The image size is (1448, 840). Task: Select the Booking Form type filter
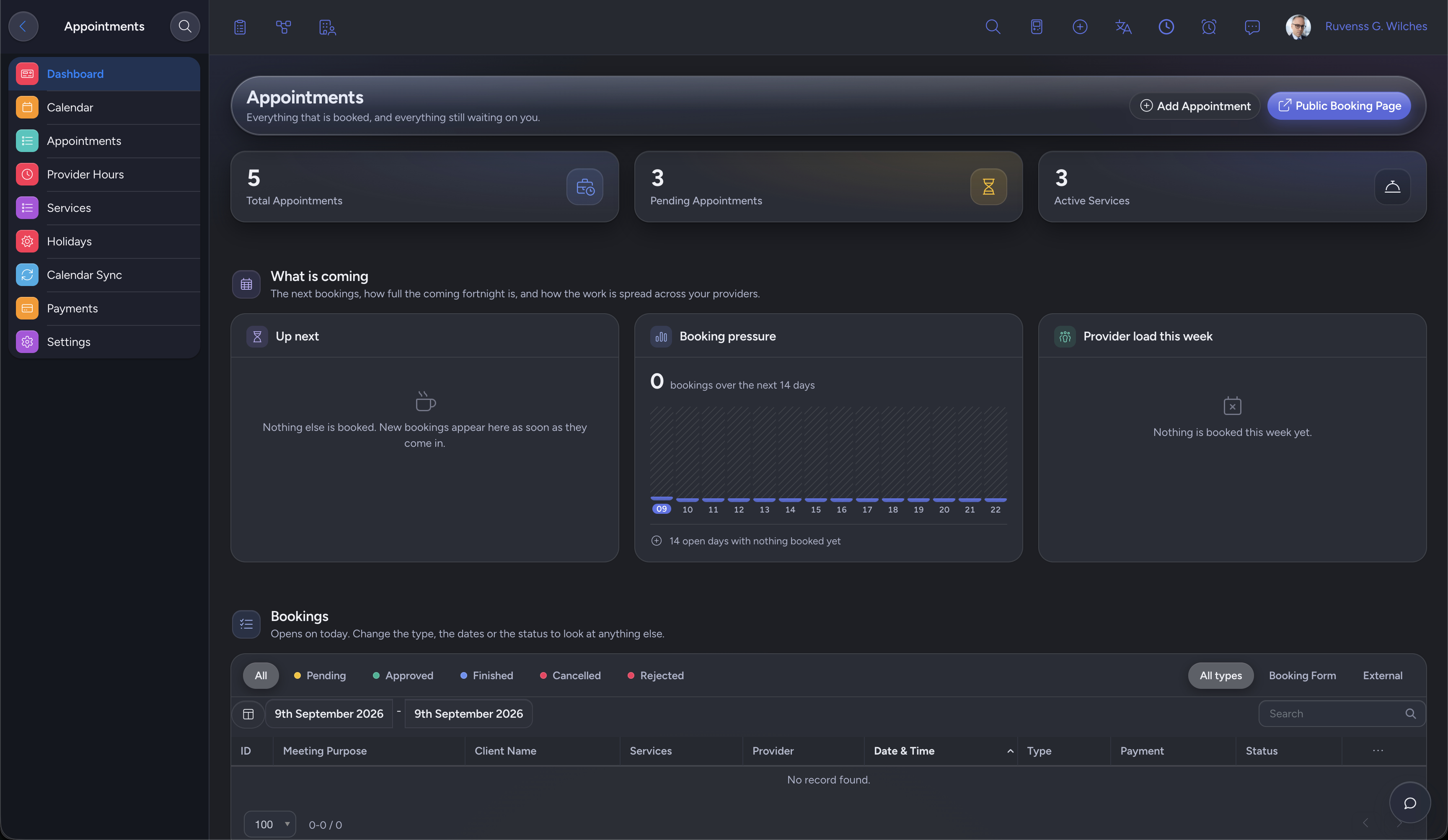1302,675
